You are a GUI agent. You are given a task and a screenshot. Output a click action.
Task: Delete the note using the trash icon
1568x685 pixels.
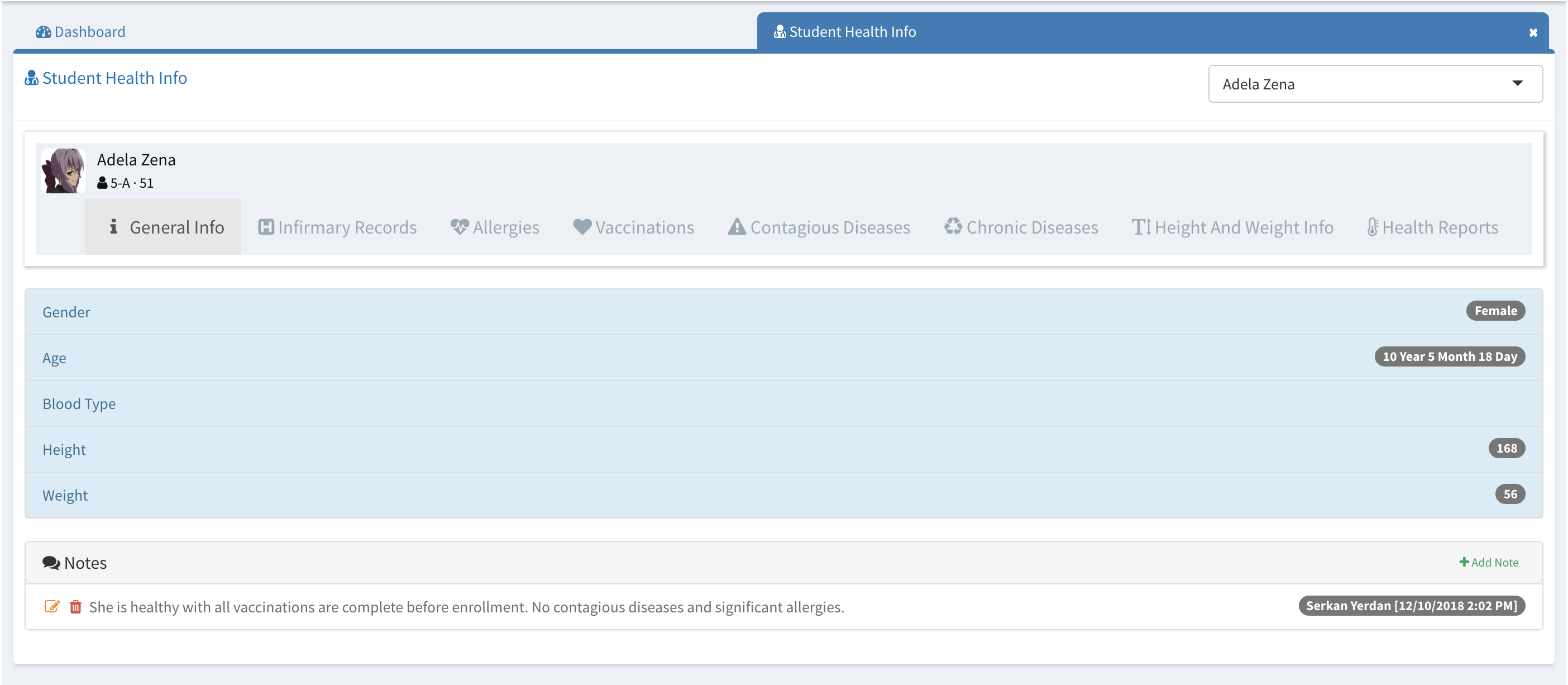pyautogui.click(x=75, y=606)
